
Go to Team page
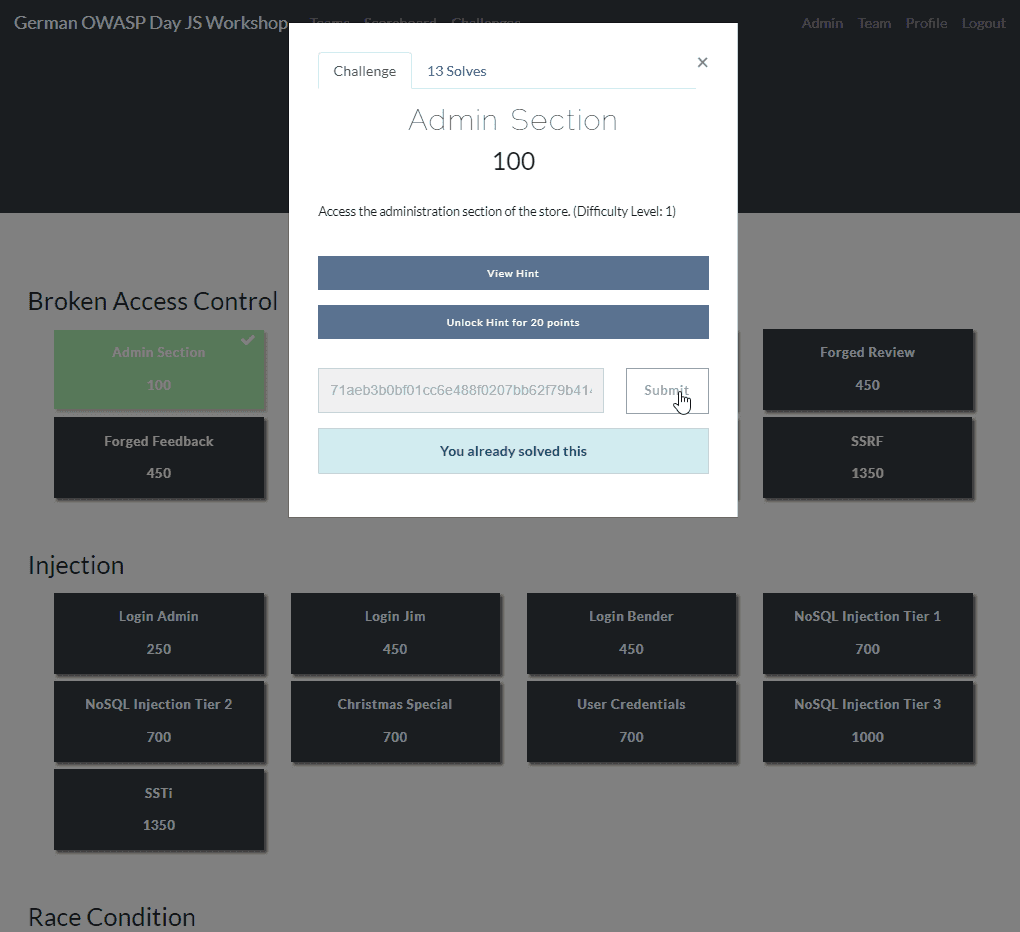click(x=874, y=23)
